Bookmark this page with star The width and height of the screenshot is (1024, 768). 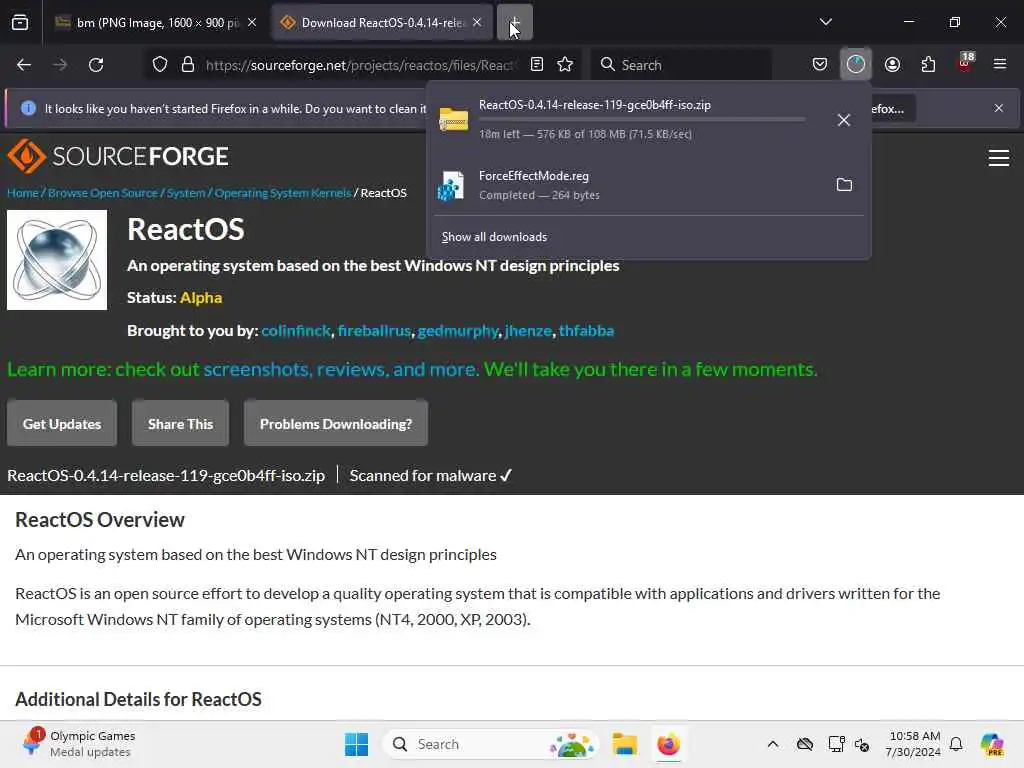click(565, 65)
